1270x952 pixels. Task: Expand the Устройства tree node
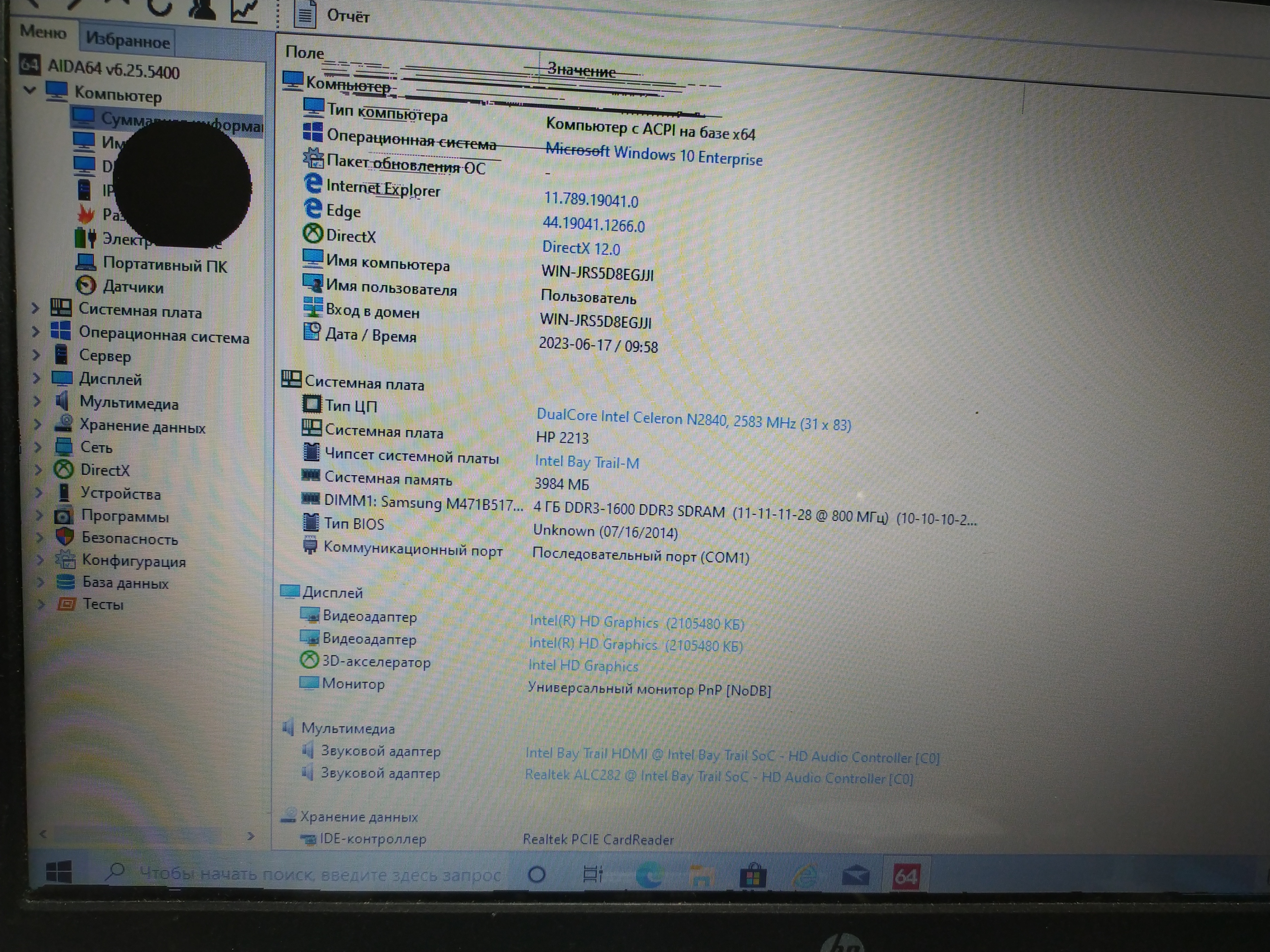pyautogui.click(x=39, y=492)
